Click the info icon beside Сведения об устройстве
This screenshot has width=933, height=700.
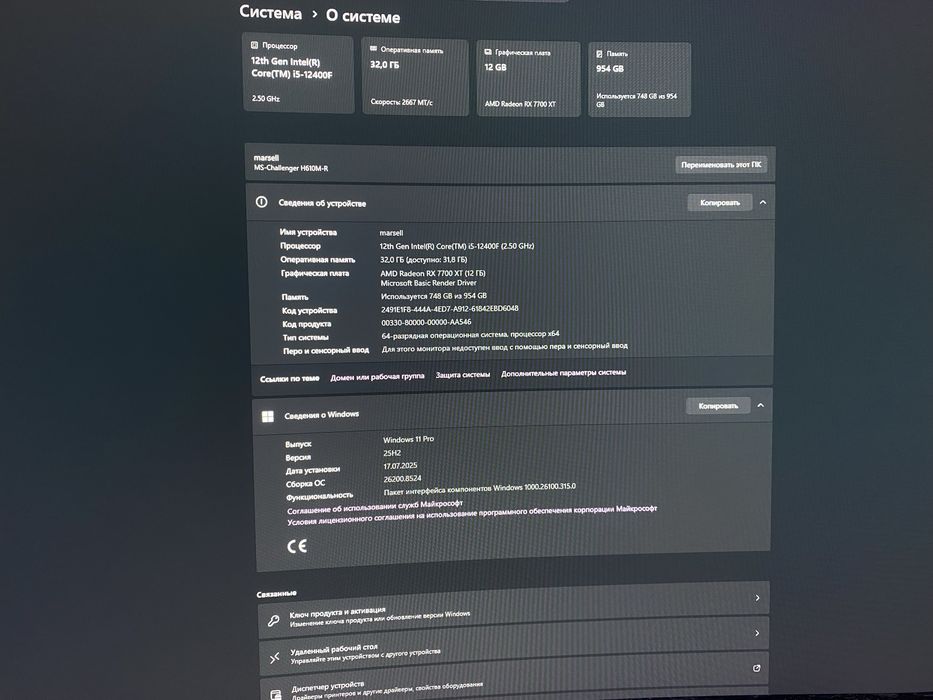pyautogui.click(x=261, y=202)
